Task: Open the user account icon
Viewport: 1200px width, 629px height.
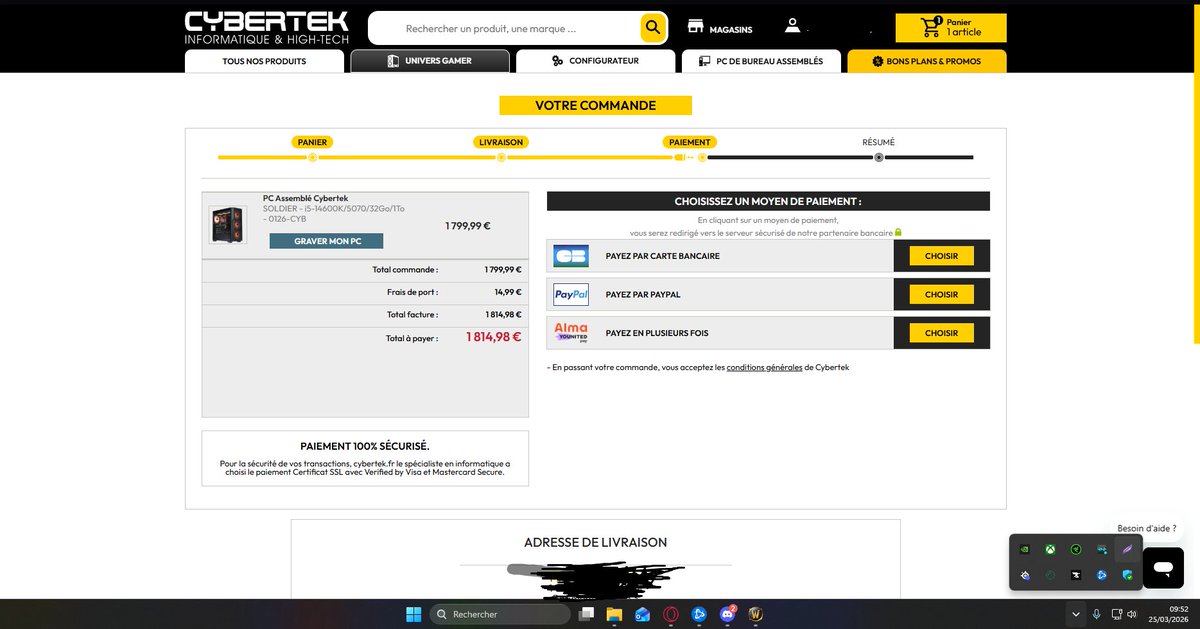Action: click(793, 26)
